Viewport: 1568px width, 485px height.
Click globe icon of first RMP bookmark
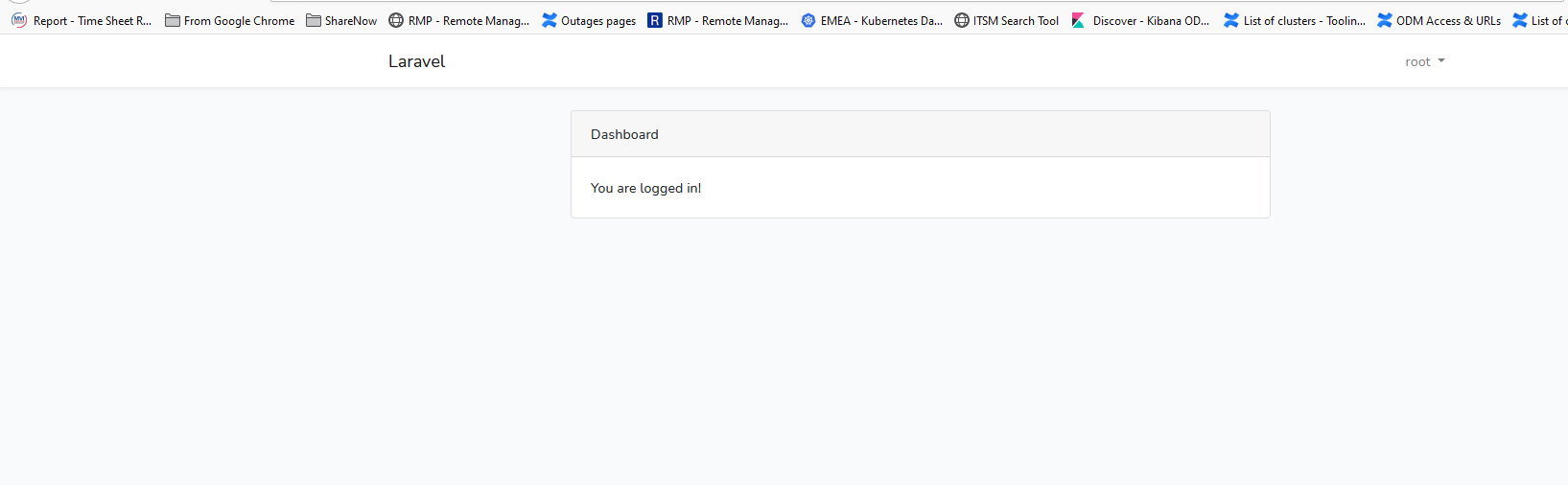click(x=396, y=20)
